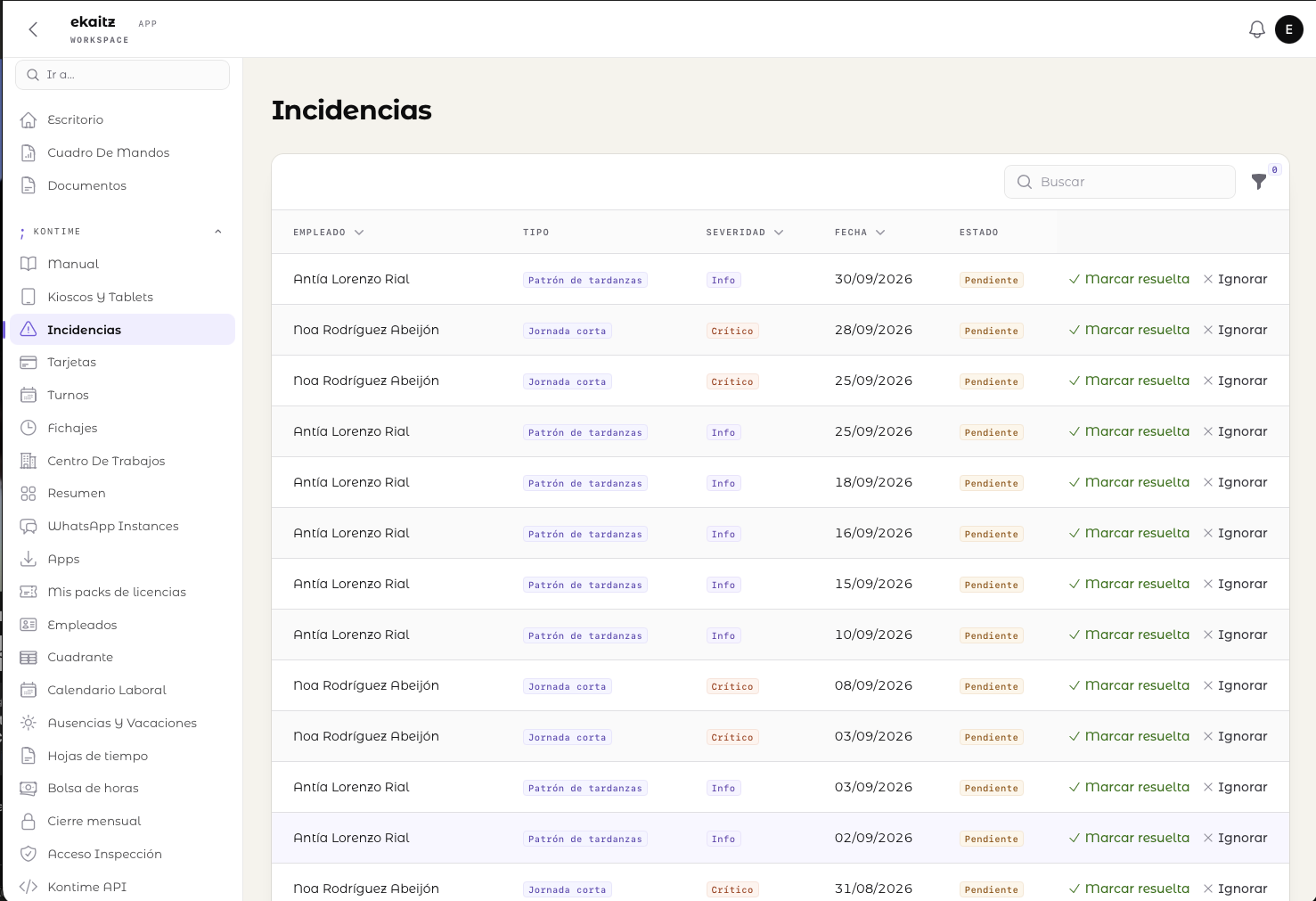Image resolution: width=1316 pixels, height=901 pixels.
Task: Click the Calendario Laboral icon
Action: (29, 690)
